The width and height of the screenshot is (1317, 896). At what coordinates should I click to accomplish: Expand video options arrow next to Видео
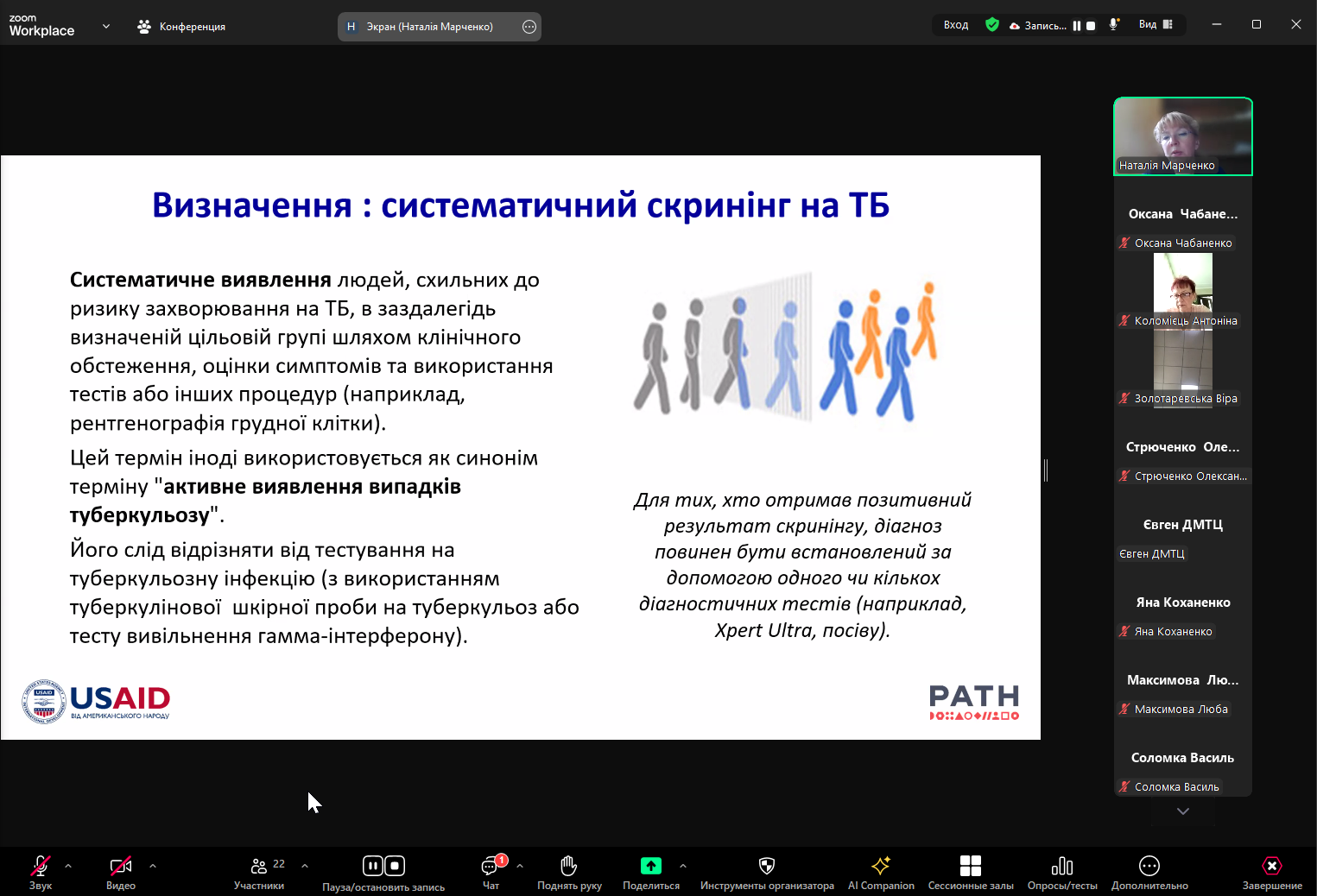tap(153, 866)
